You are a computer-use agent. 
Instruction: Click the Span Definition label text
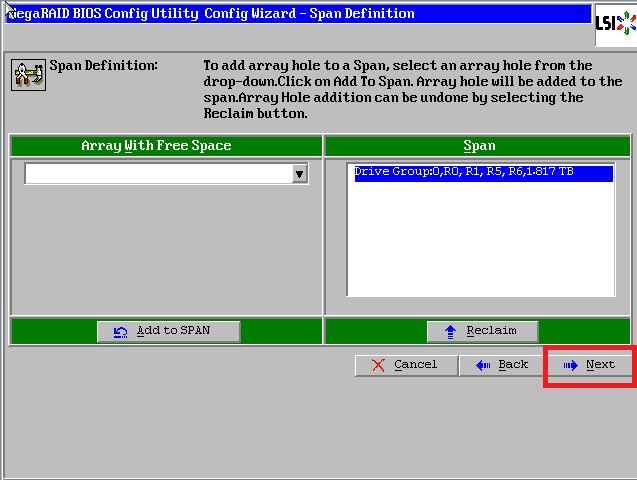104,66
